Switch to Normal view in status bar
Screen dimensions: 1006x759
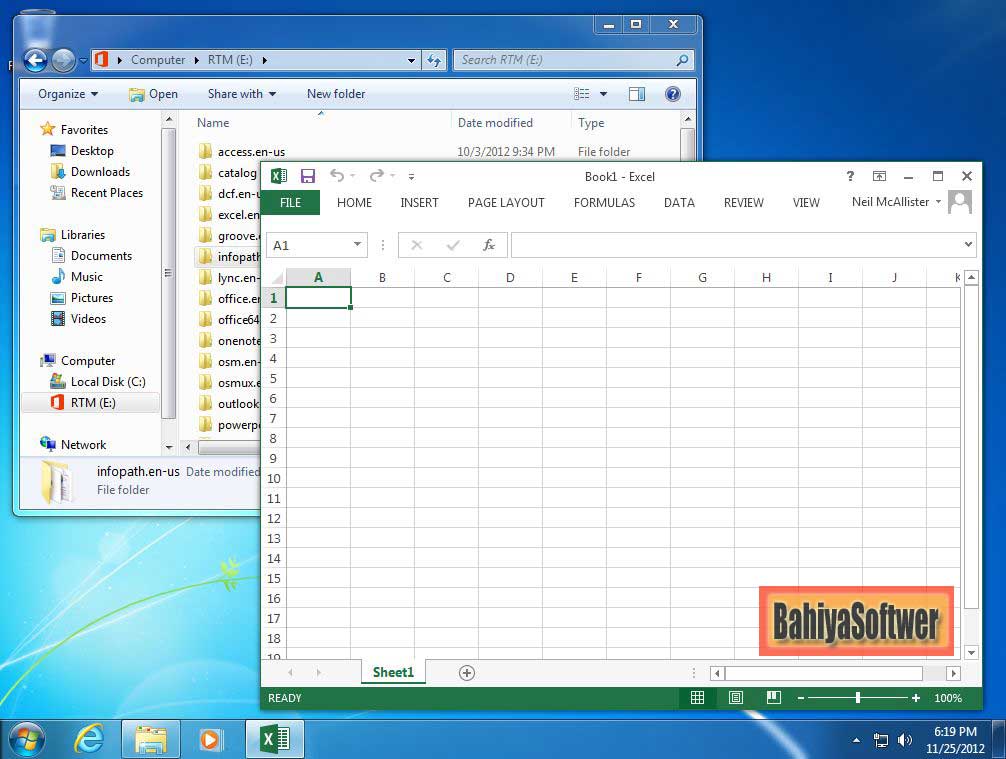coord(697,697)
